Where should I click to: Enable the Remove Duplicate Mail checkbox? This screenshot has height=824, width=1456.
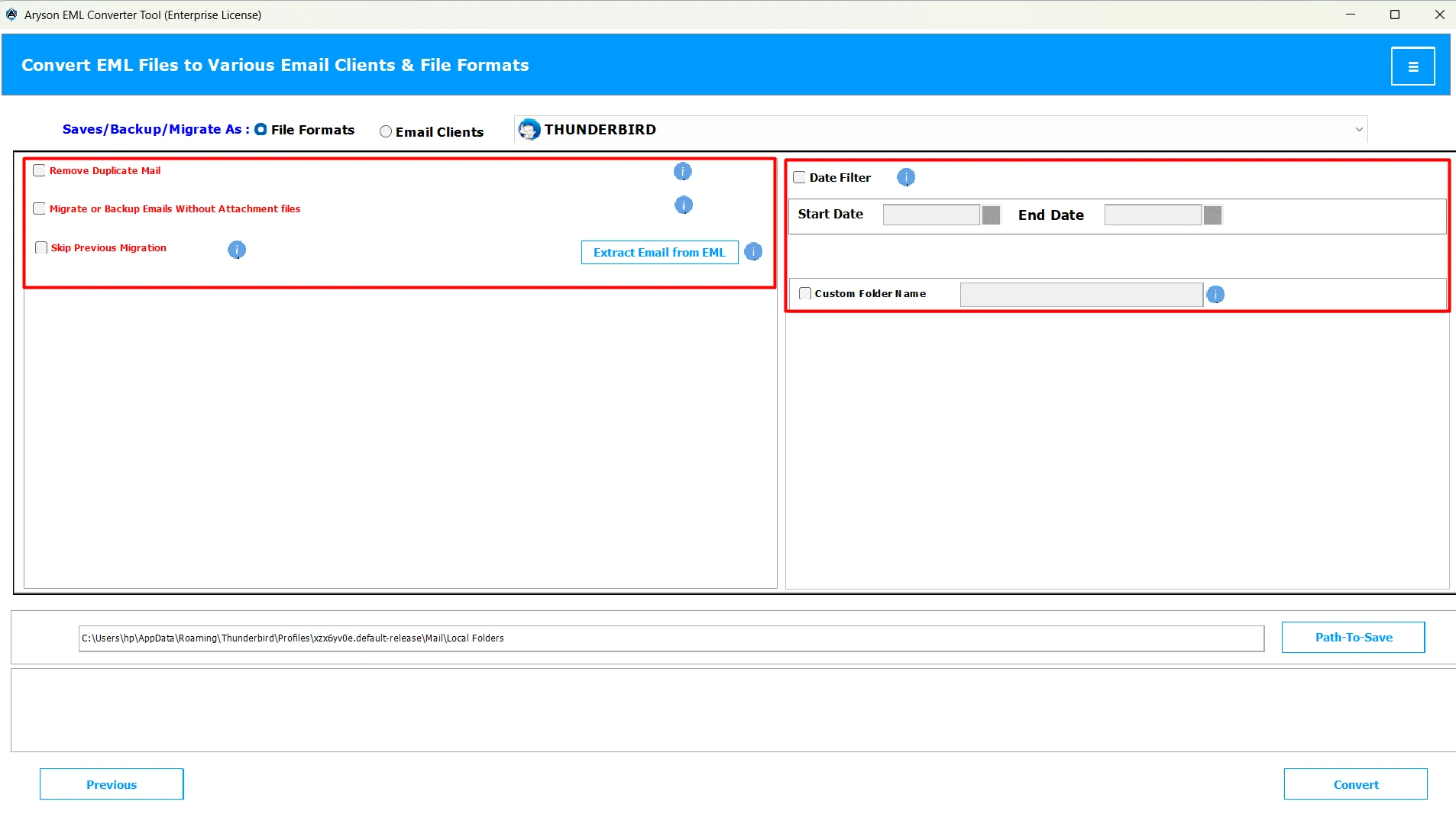[40, 170]
